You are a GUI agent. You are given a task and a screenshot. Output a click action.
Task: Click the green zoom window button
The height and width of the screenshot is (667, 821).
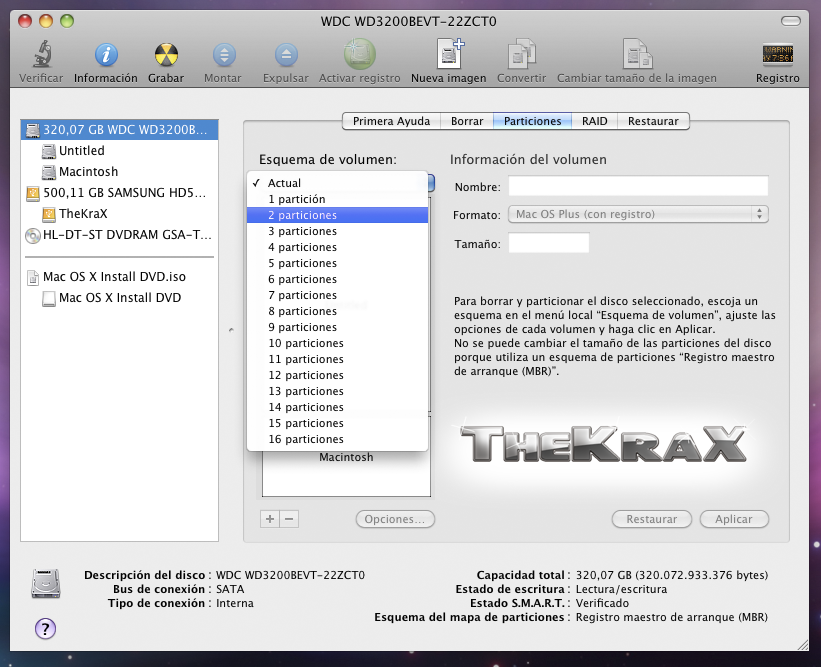tap(67, 21)
